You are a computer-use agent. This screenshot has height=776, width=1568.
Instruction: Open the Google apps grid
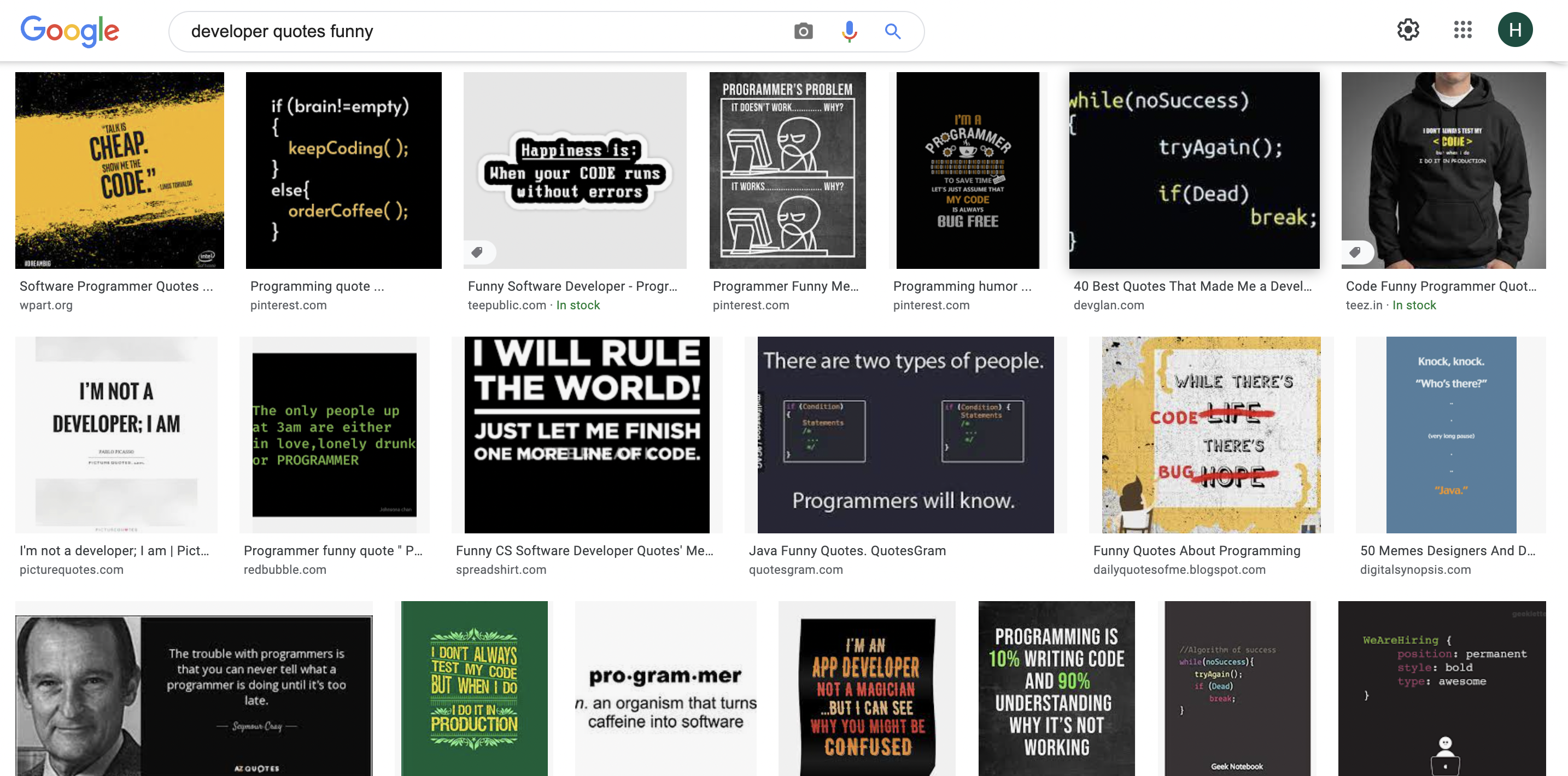[x=1462, y=30]
